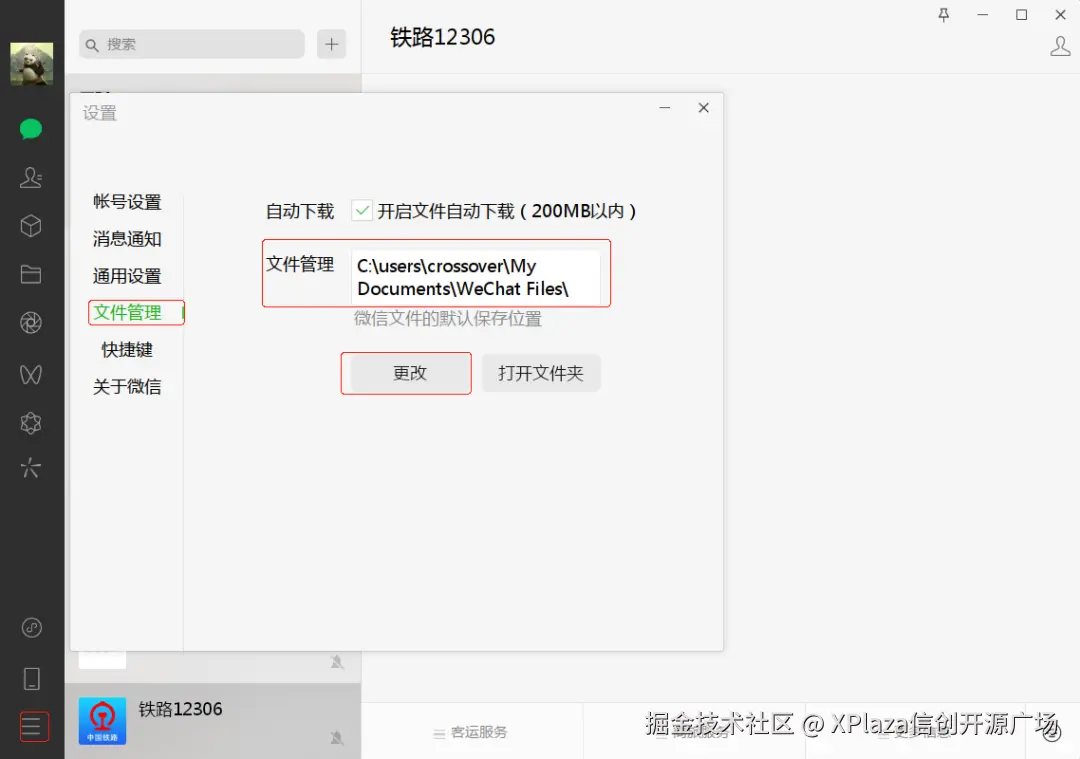
Task: Open chat info person icon for 铁路12306
Action: click(1060, 46)
